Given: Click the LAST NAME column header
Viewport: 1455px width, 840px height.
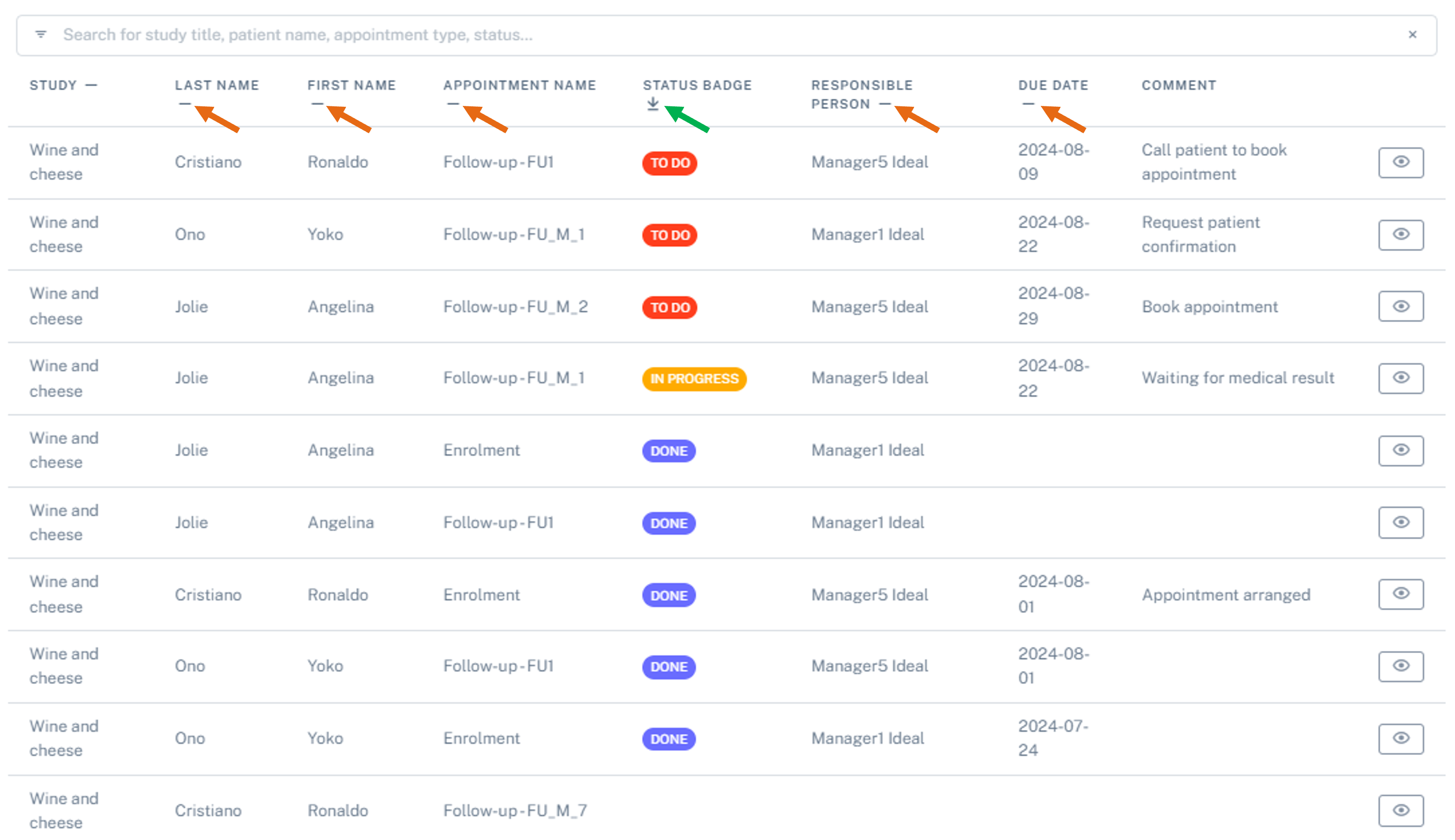Looking at the screenshot, I should click(217, 85).
